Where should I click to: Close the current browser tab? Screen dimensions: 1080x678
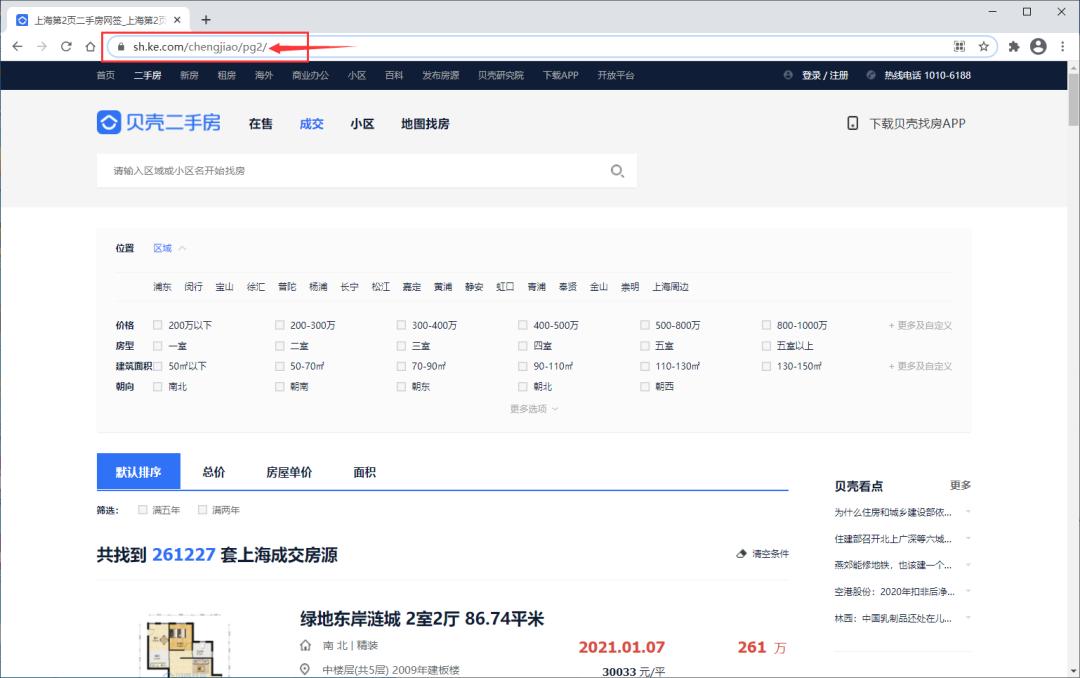point(177,20)
